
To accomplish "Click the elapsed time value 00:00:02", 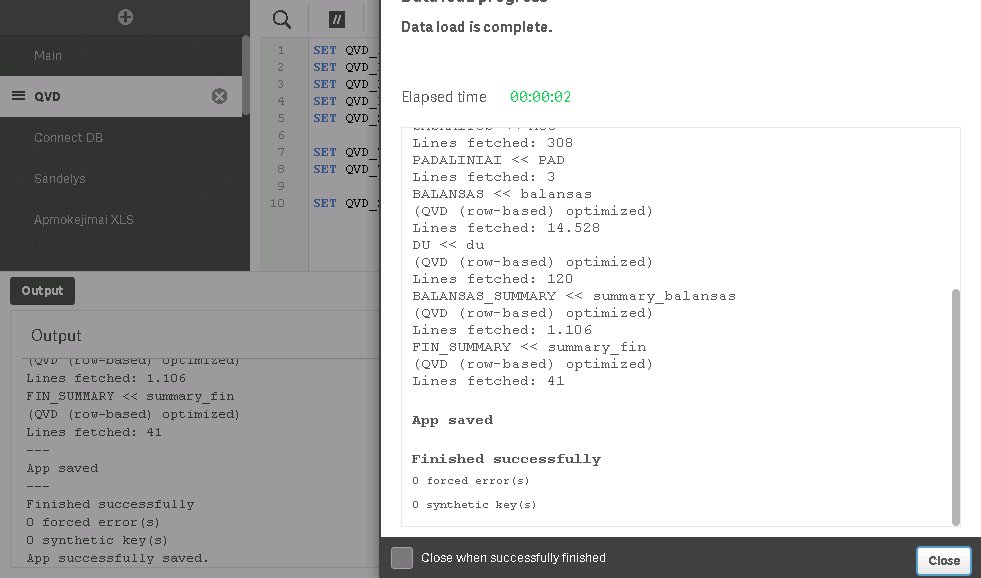I will (x=540, y=97).
